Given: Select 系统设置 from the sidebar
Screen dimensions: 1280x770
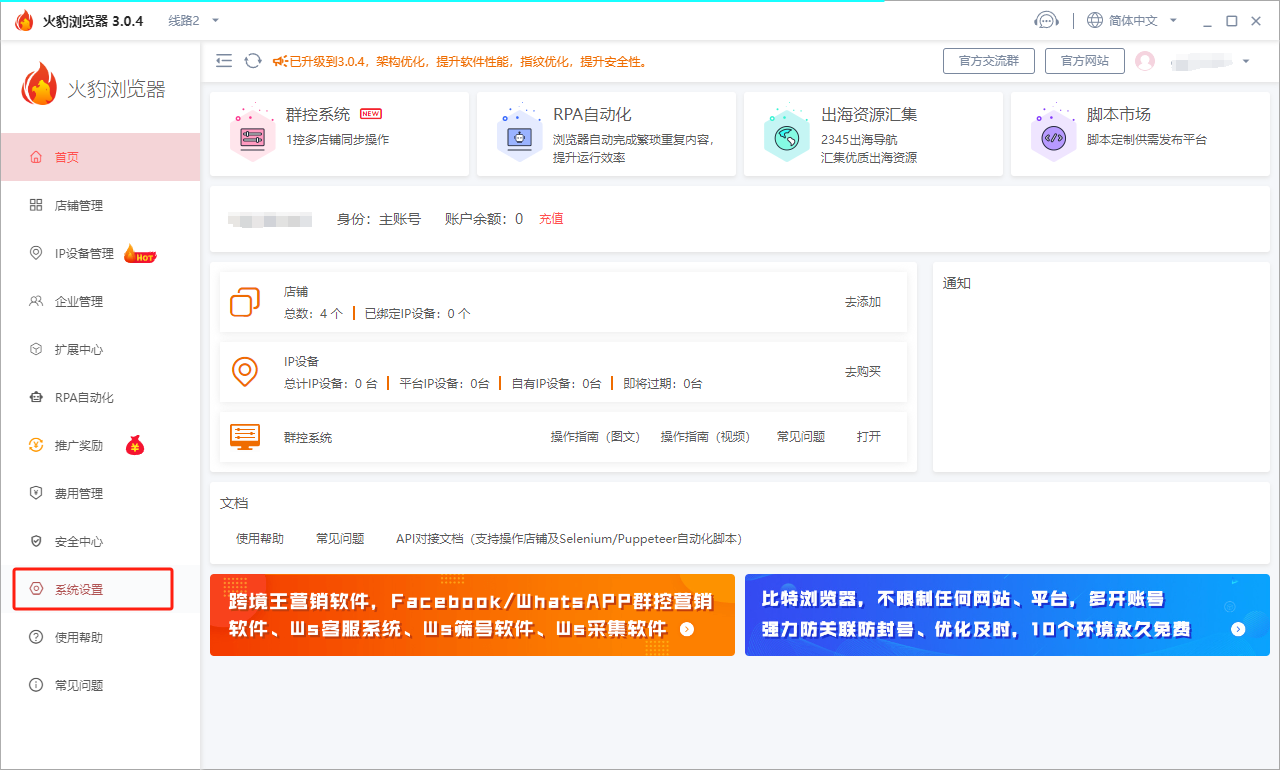Looking at the screenshot, I should (80, 589).
